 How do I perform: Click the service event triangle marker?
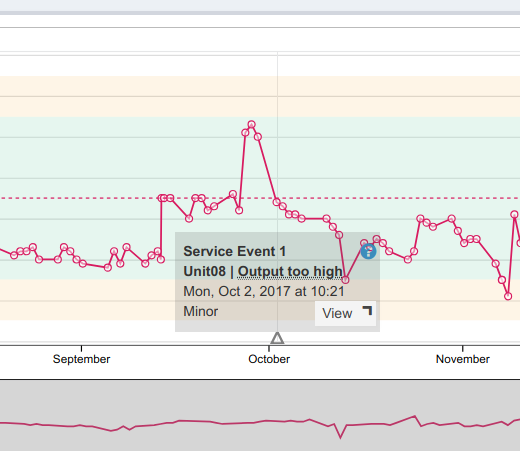[277, 338]
